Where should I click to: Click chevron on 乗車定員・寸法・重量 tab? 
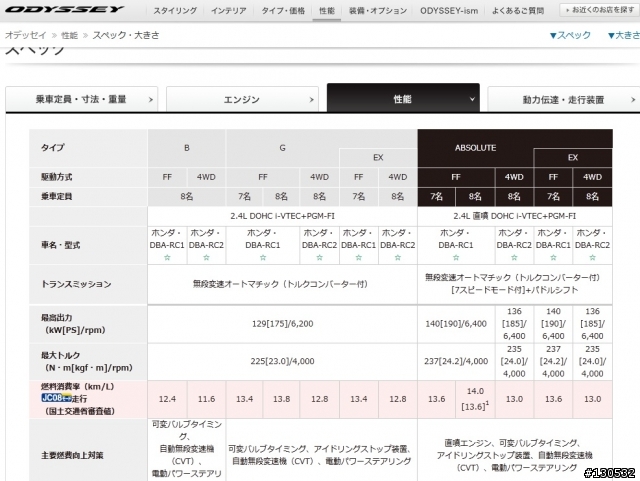[151, 100]
